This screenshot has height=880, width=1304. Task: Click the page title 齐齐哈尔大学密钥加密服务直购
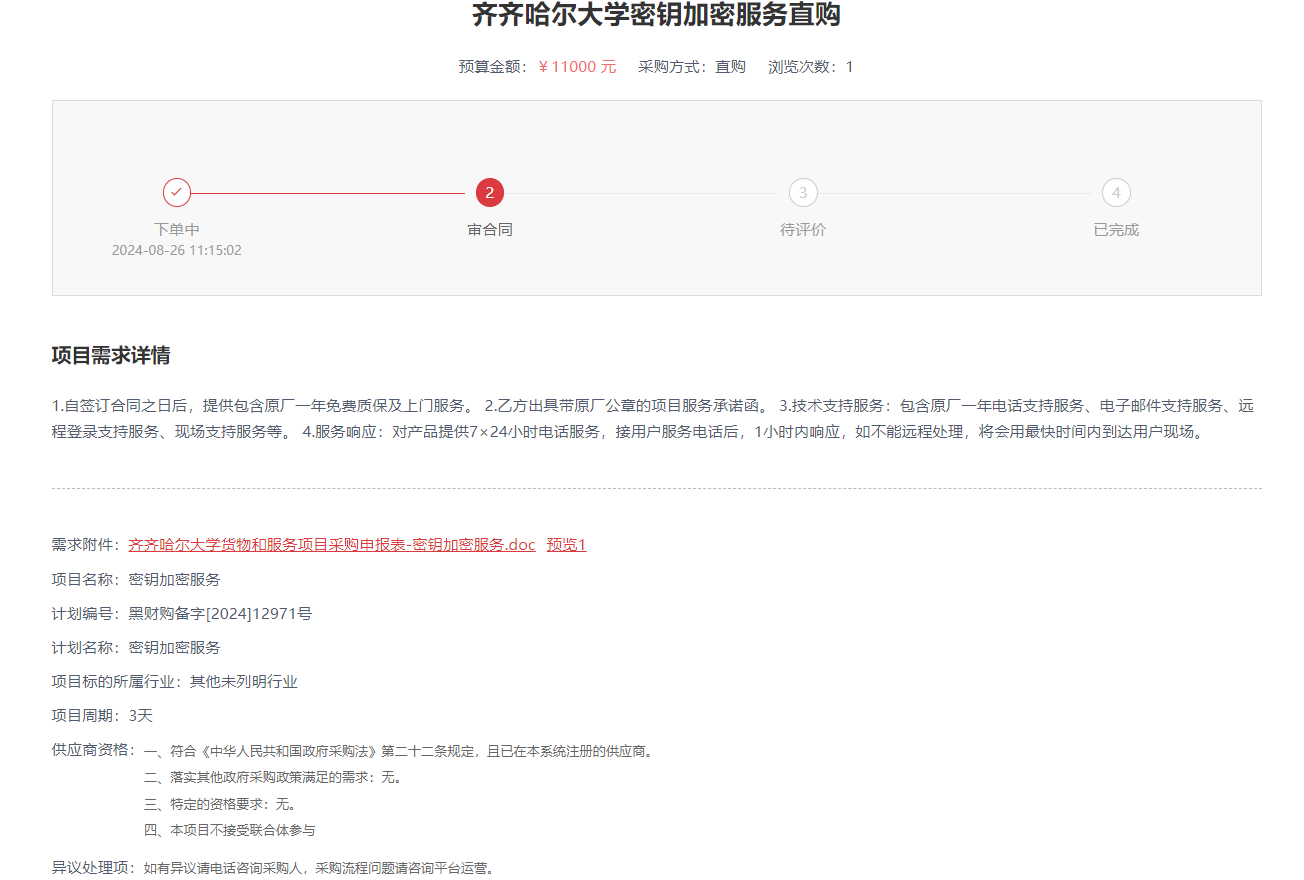tap(656, 15)
